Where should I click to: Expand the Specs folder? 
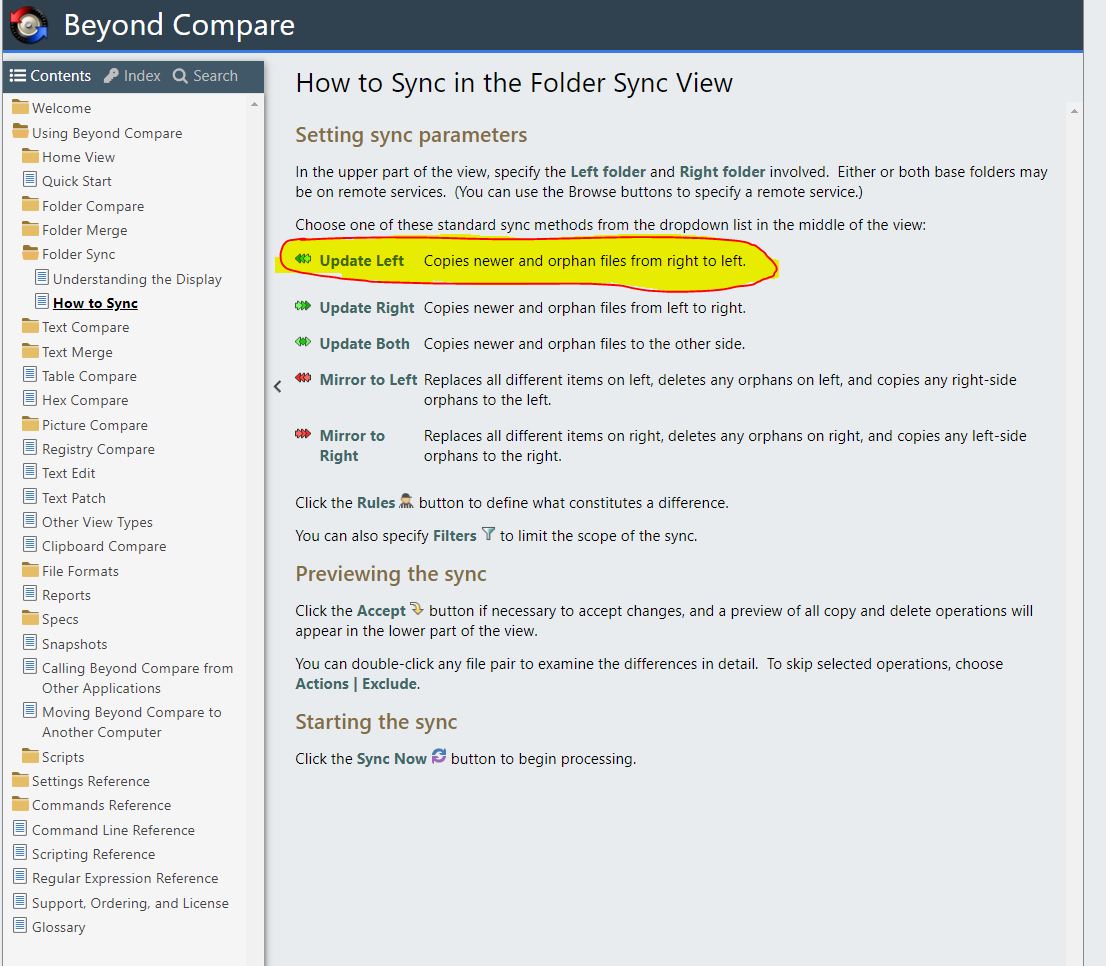pos(50,618)
